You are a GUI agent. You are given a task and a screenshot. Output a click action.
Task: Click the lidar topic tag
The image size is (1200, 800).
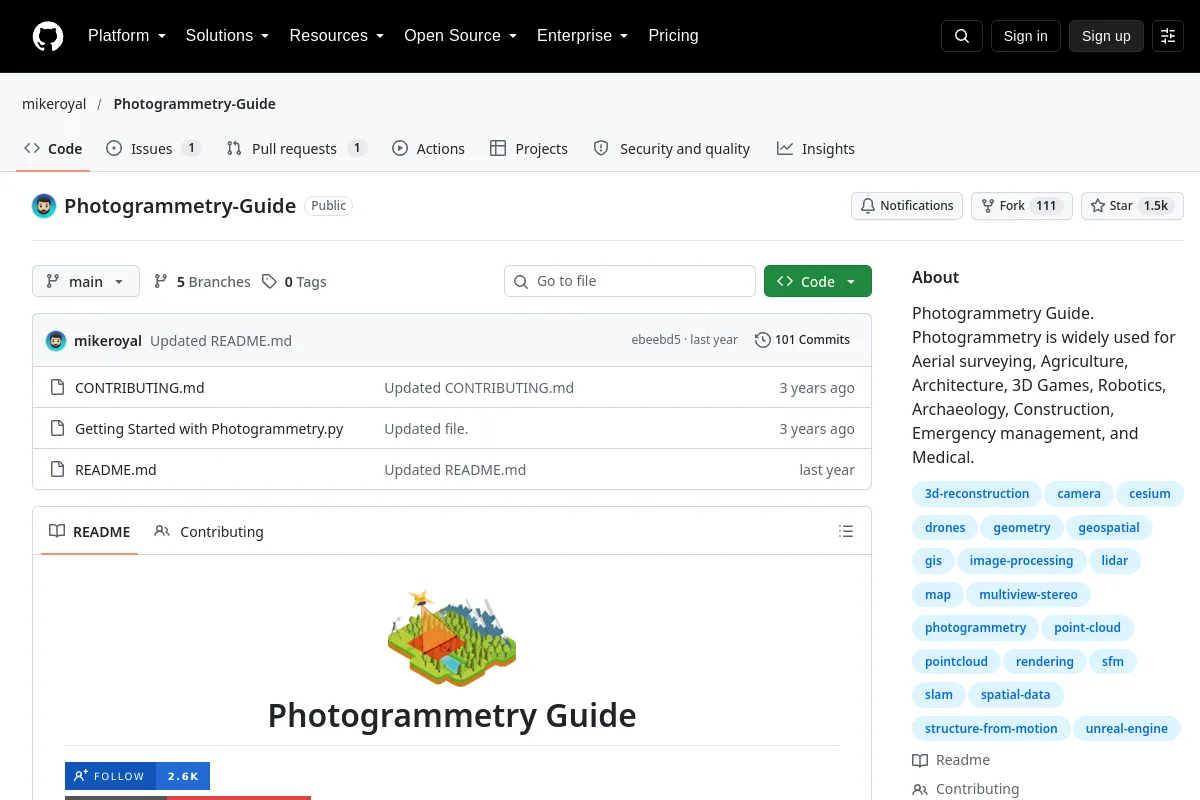(1115, 561)
